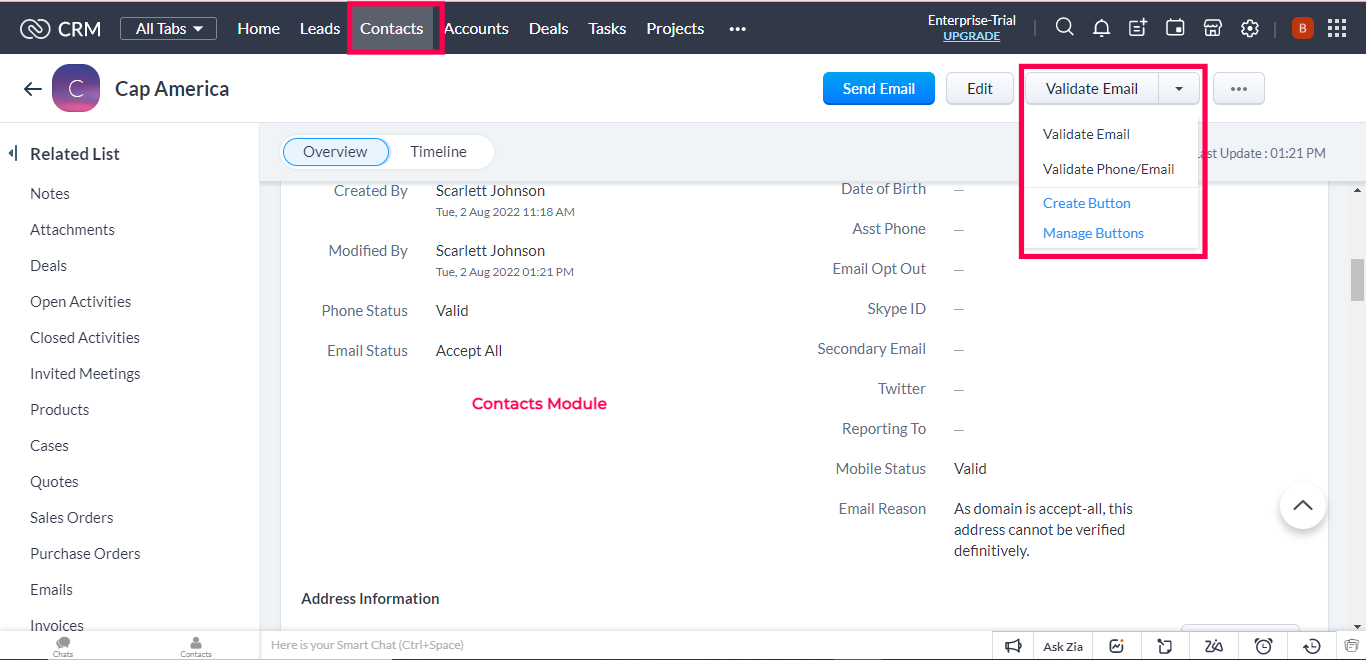Open the All Tabs dropdown
This screenshot has width=1366, height=660.
(x=168, y=29)
